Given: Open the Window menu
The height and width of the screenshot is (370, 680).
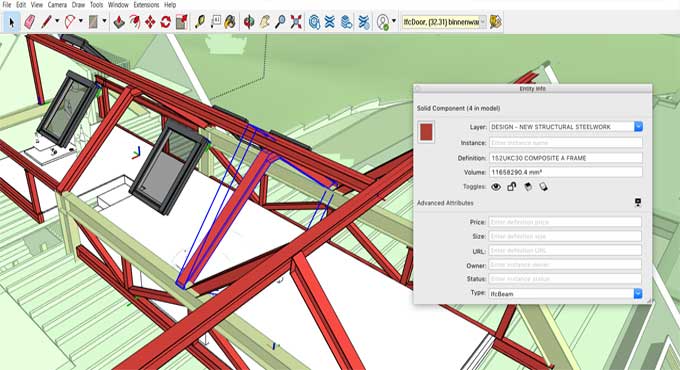Looking at the screenshot, I should (118, 5).
